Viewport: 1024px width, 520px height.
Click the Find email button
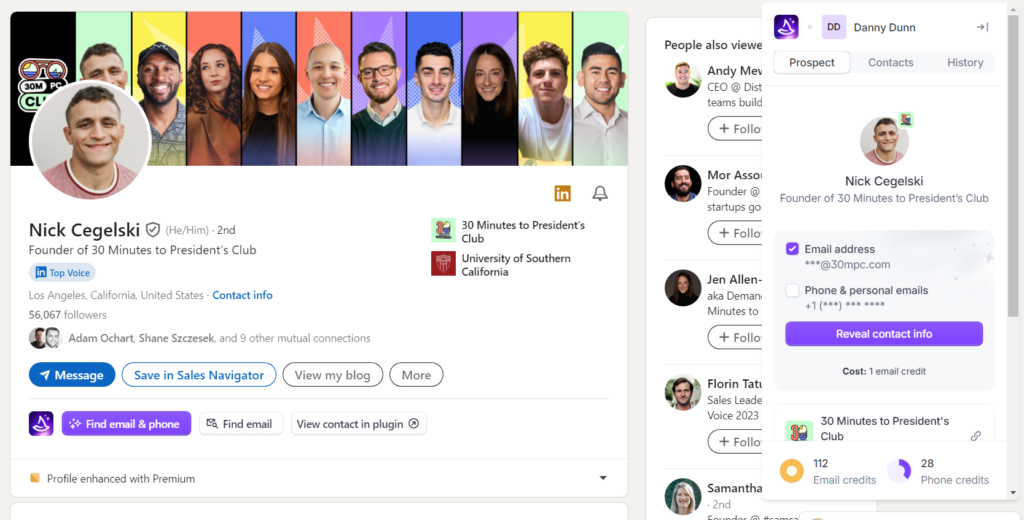240,423
